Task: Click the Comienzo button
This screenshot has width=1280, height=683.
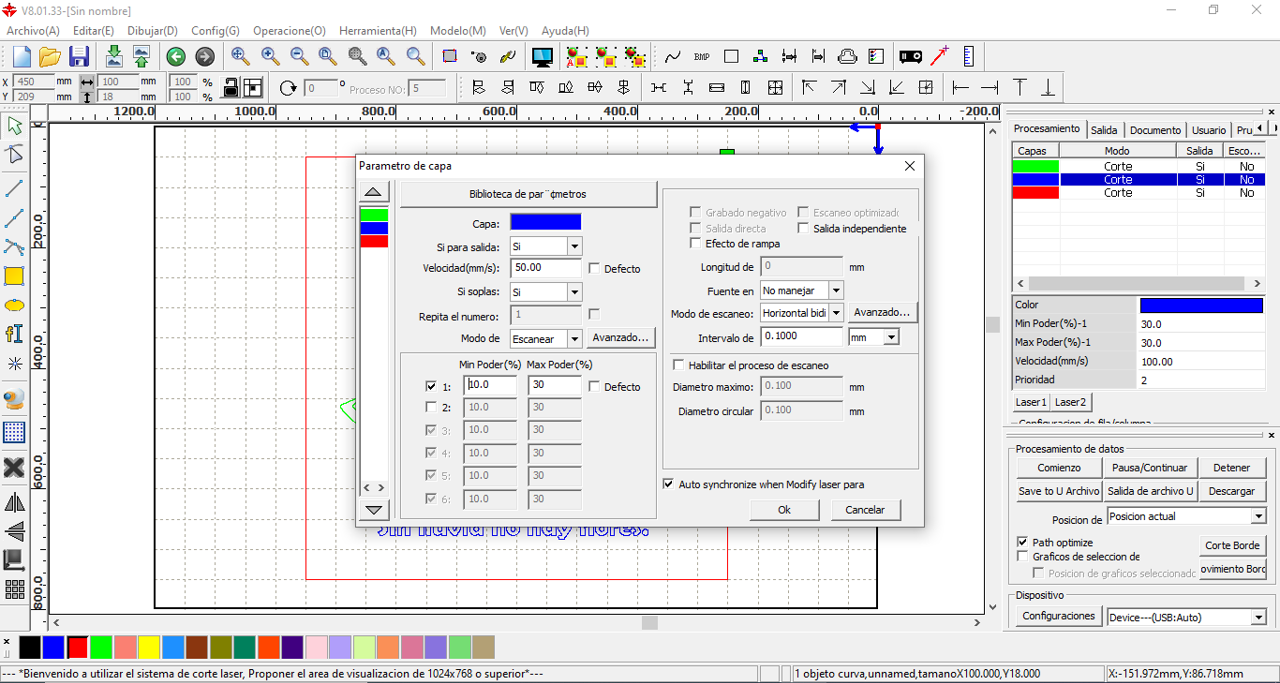Action: (x=1059, y=468)
